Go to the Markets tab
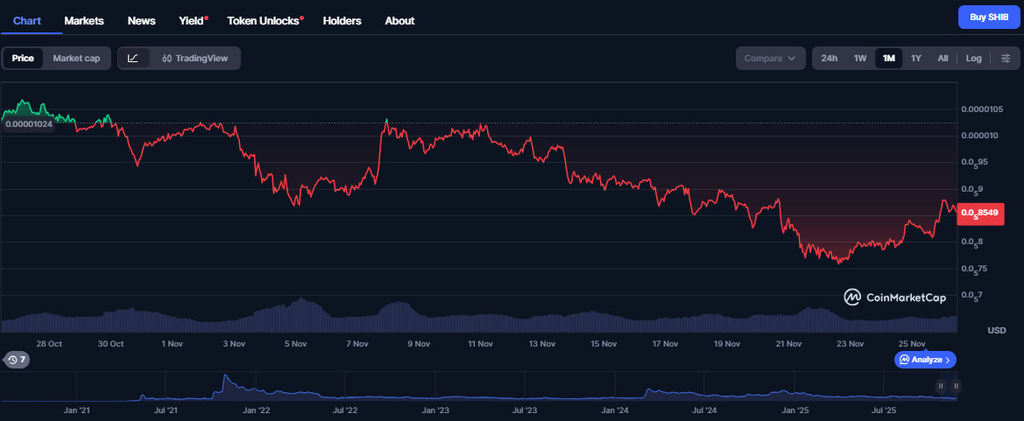This screenshot has height=421, width=1024. 84,20
